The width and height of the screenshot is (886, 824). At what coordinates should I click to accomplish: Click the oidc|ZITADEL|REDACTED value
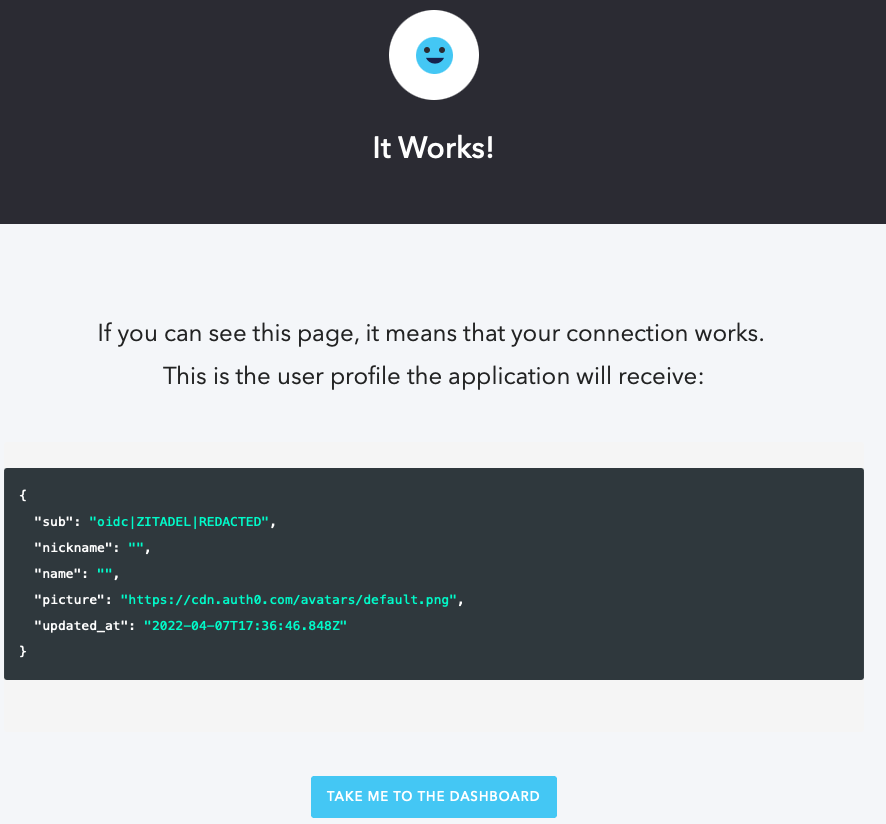pyautogui.click(x=179, y=521)
